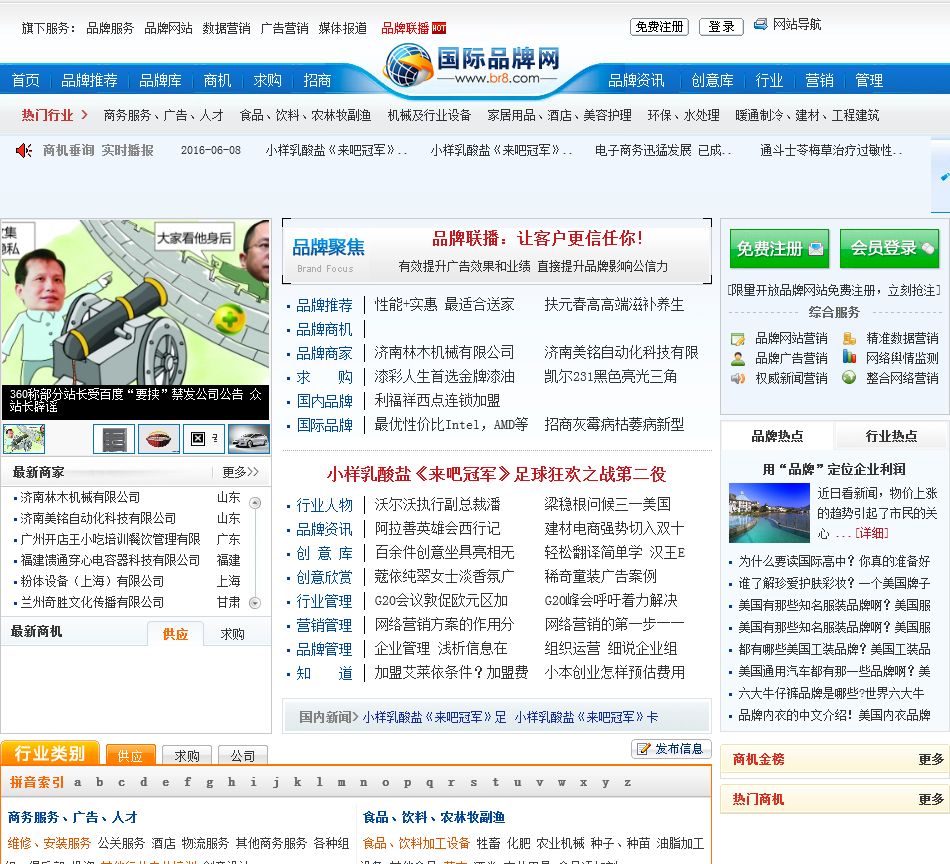Click the megaphone icon for 权威新闻营销

coord(738,378)
